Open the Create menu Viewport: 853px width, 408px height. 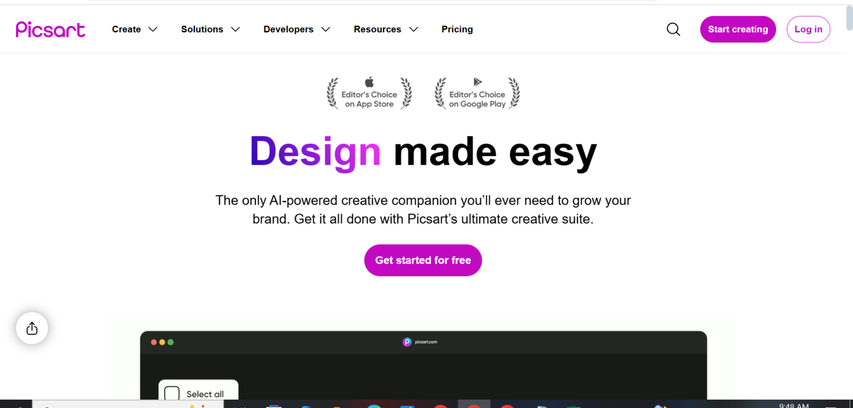(126, 29)
